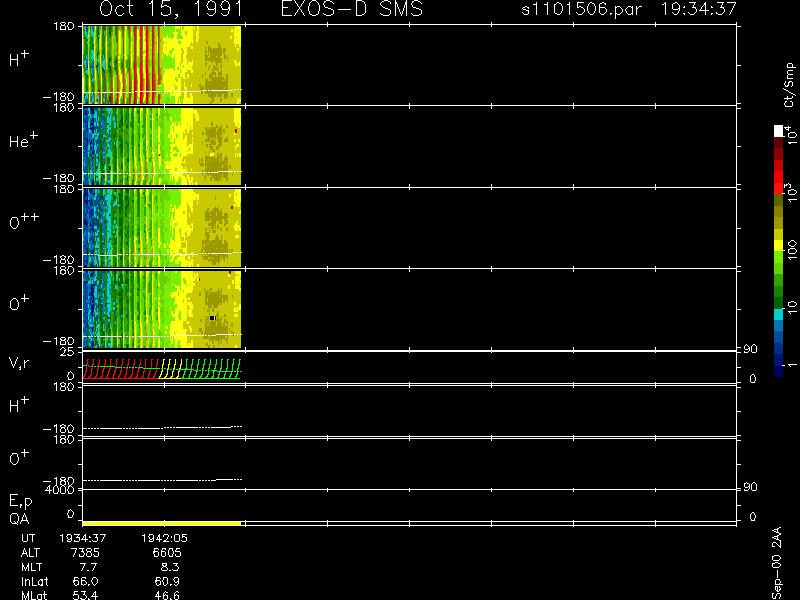The image size is (800, 600).
Task: Click the altitude value "7385"
Action: click(86, 553)
